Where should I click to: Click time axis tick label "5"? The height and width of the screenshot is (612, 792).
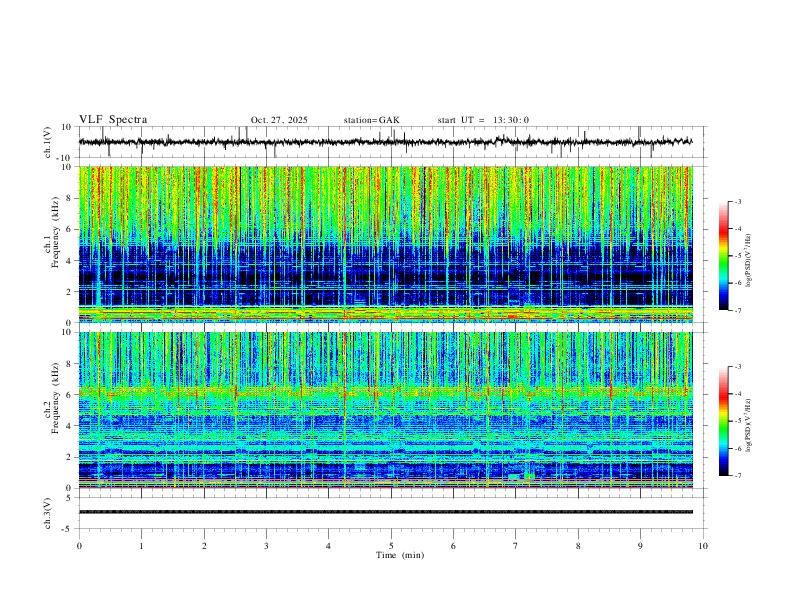coord(391,546)
